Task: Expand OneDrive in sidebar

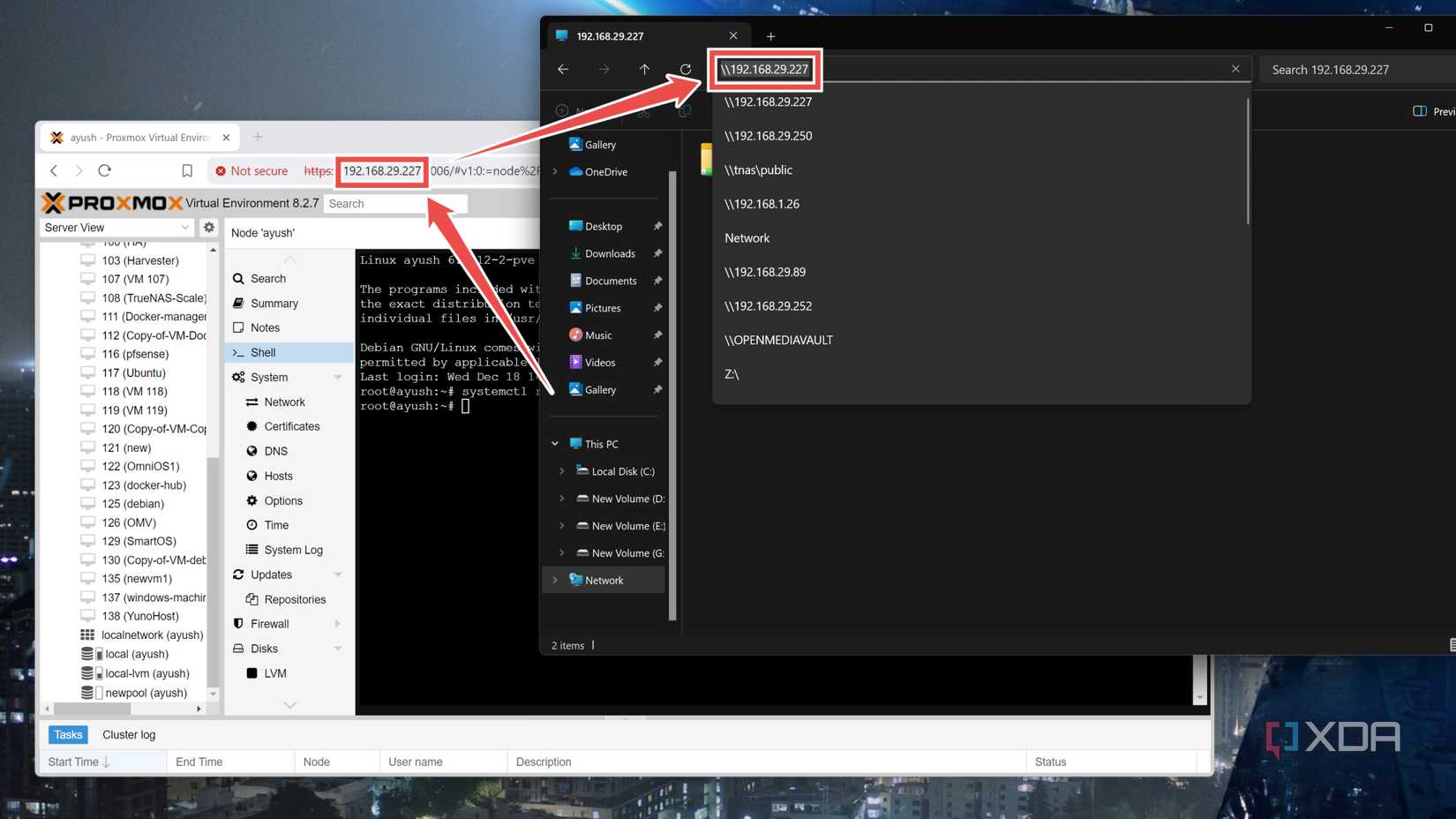Action: [x=555, y=172]
